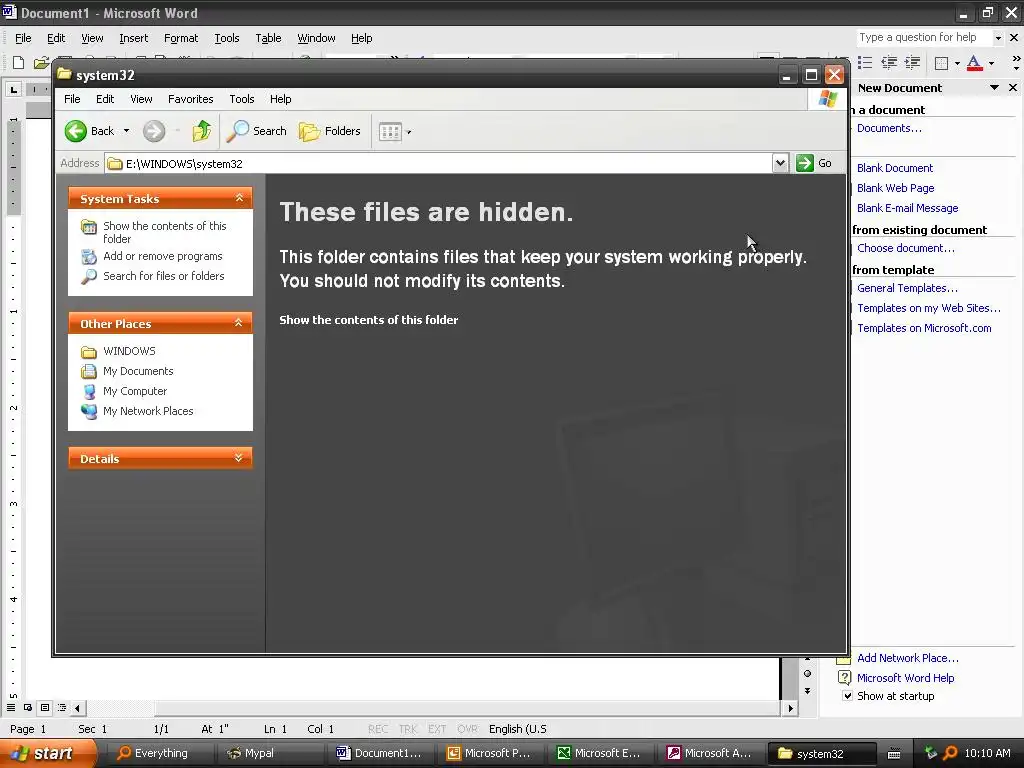The width and height of the screenshot is (1024, 768).
Task: Open the Border style dropdown arrow in Word
Action: (957, 63)
